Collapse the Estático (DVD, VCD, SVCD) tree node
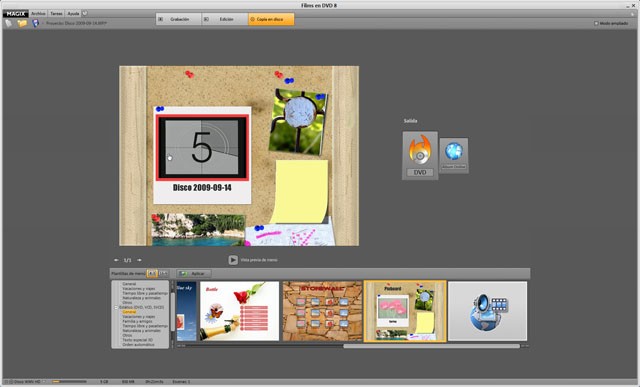 (x=116, y=307)
